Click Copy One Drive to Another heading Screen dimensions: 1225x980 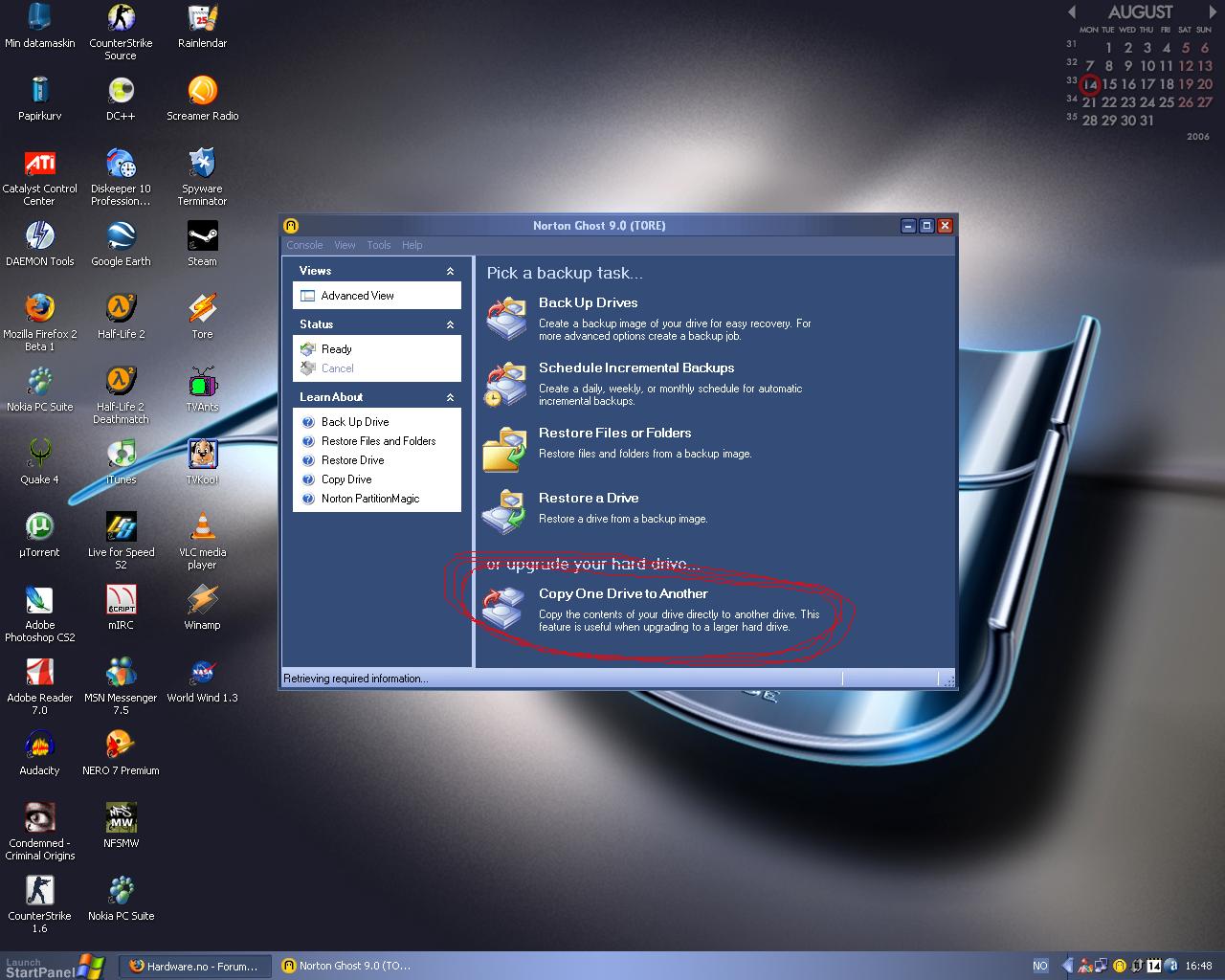[x=623, y=593]
